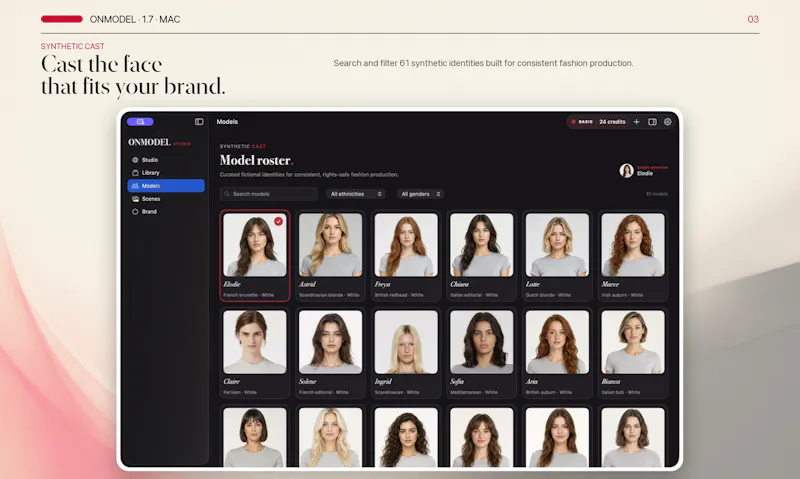800x479 pixels.
Task: Select the Aria model portrait
Action: coord(557,342)
